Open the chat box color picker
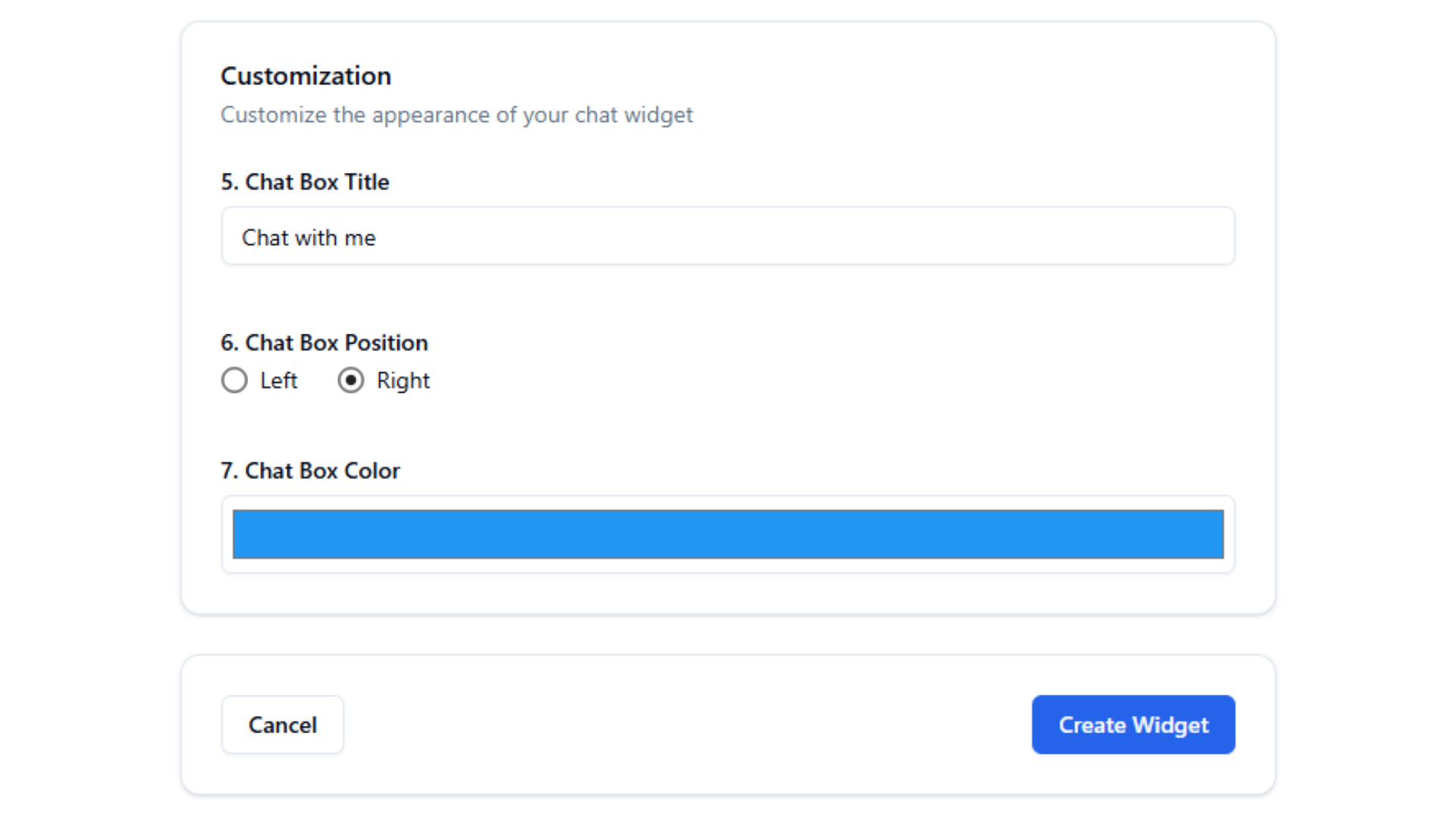 click(x=727, y=534)
